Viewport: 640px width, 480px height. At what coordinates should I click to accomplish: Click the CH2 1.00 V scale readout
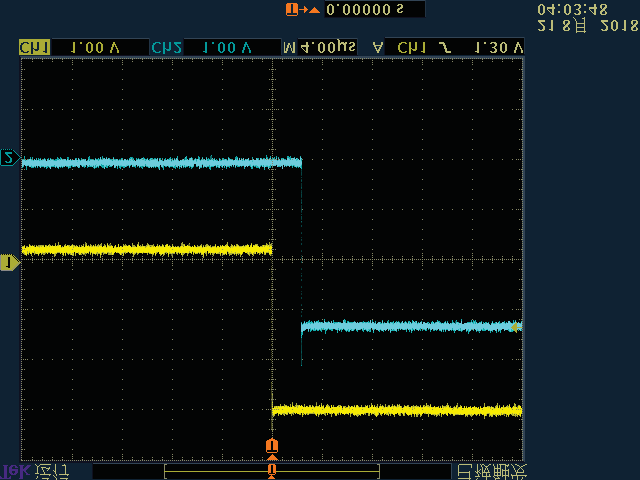226,47
